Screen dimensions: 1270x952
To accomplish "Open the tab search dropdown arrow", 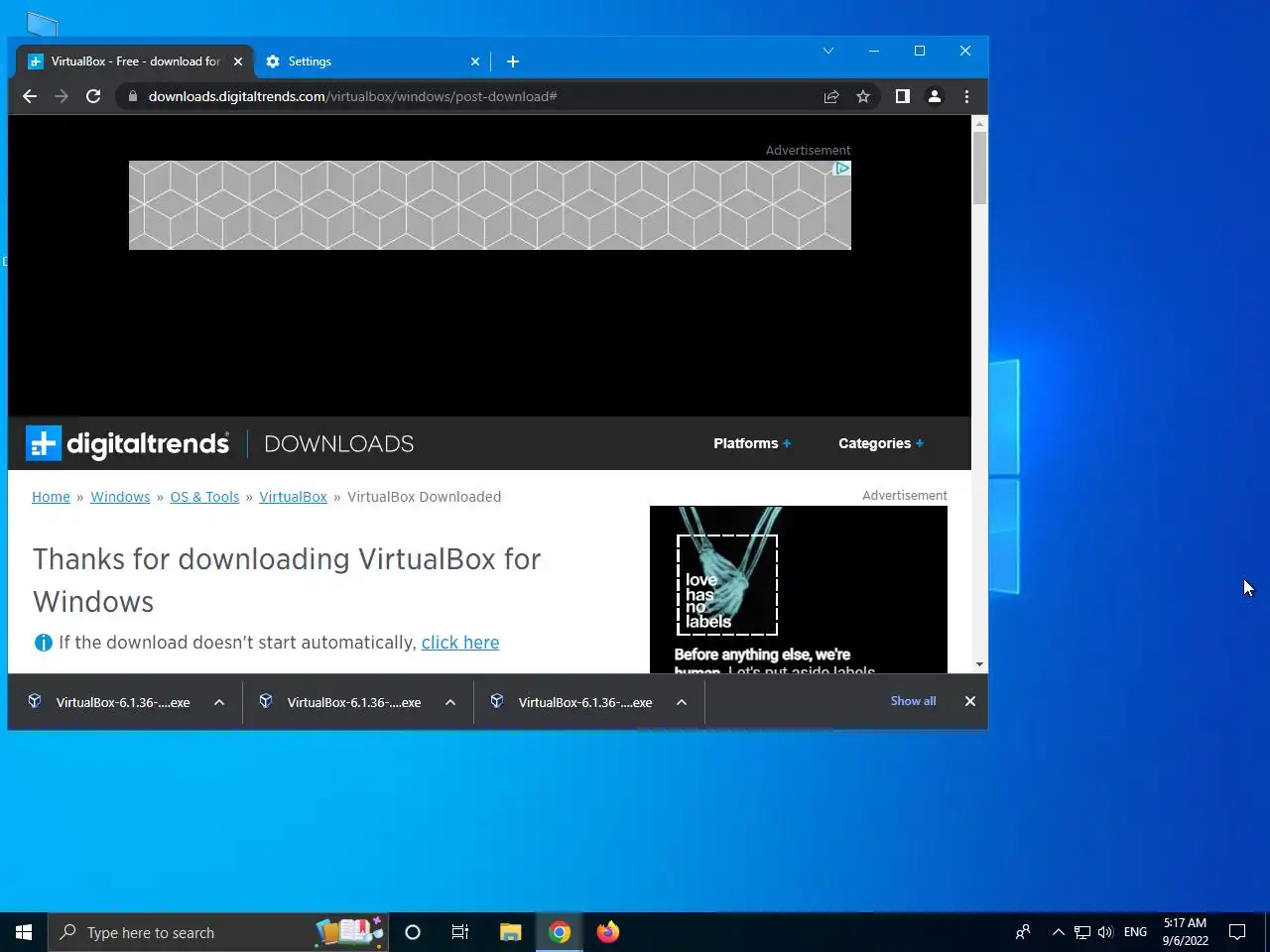I will coord(828,51).
